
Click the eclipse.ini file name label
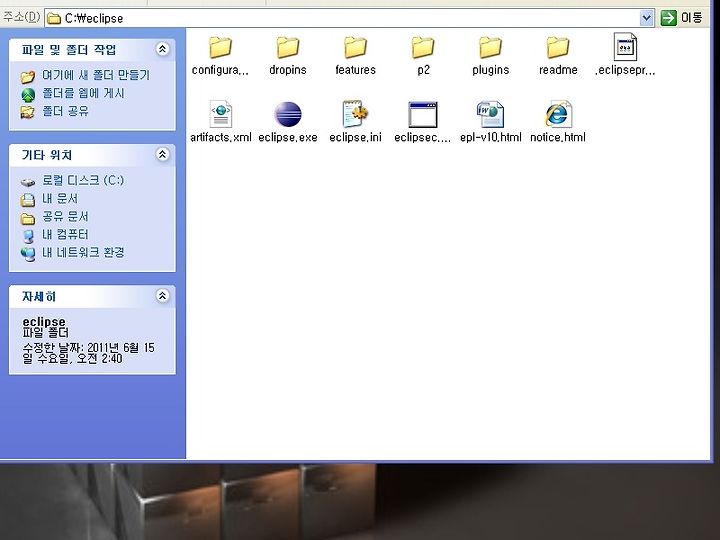point(355,137)
